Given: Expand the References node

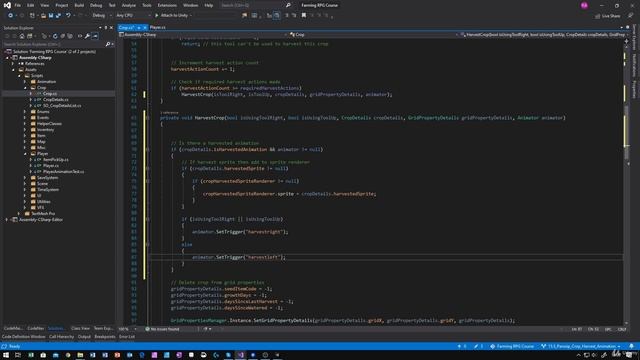Looking at the screenshot, I should click(13, 64).
